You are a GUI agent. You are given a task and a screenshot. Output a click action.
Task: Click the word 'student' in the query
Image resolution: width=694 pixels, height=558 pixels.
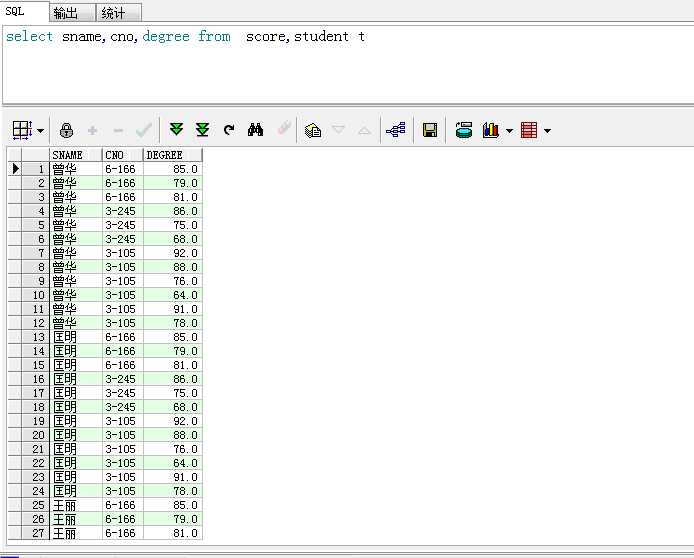321,36
